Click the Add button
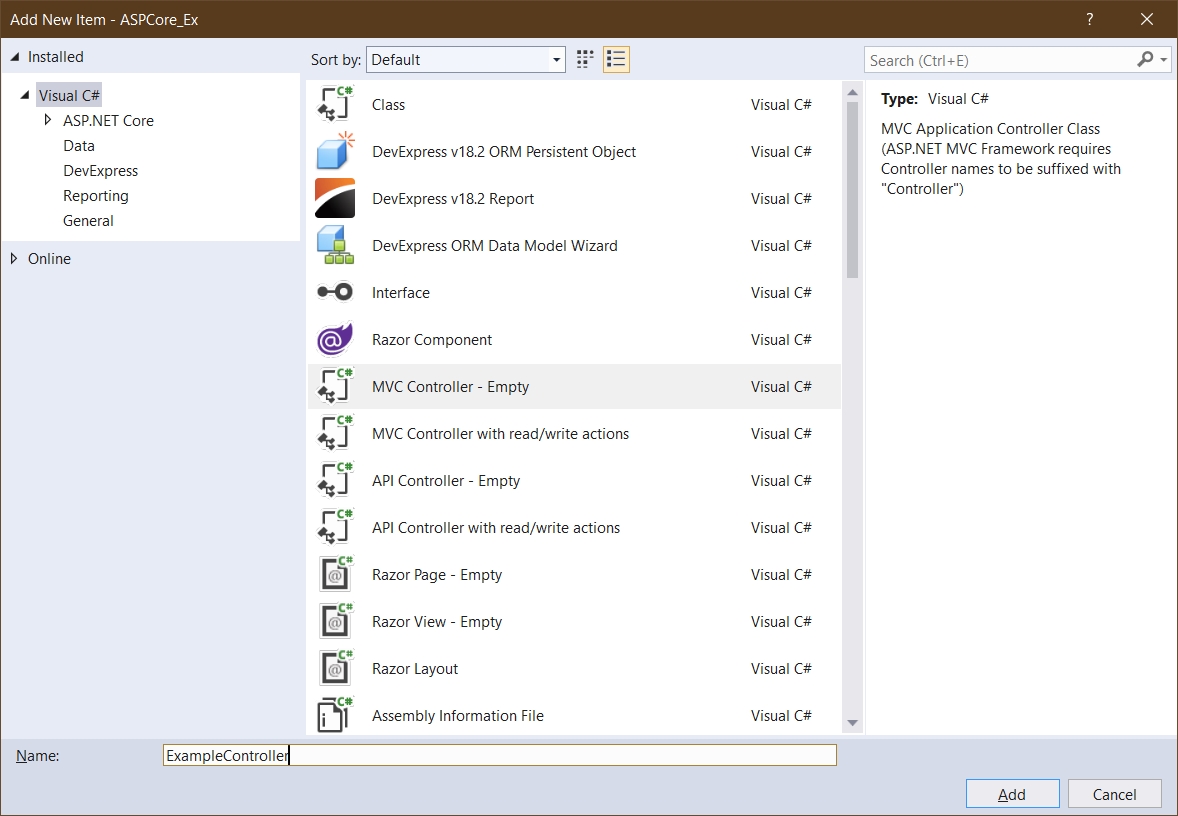 pyautogui.click(x=1012, y=794)
